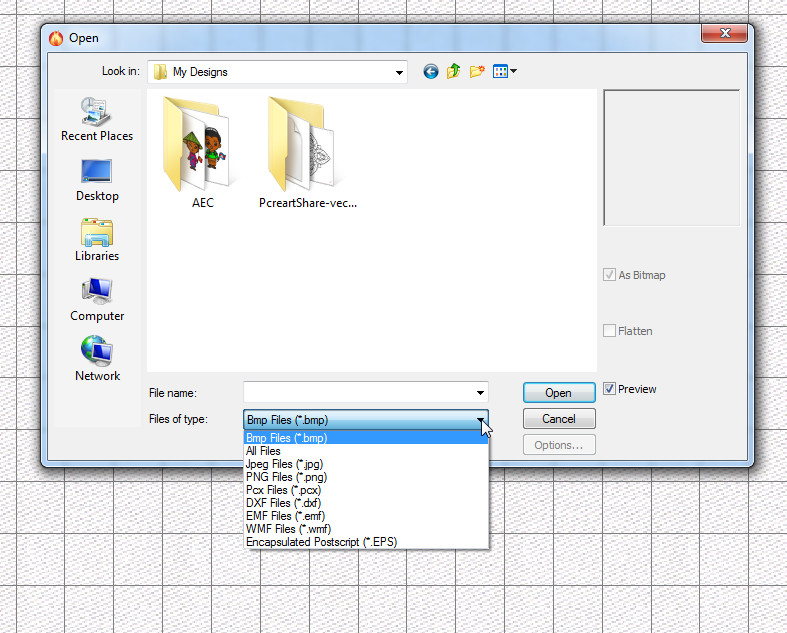
Task: Choose DXF Files (*.dxf) type
Action: click(x=366, y=503)
